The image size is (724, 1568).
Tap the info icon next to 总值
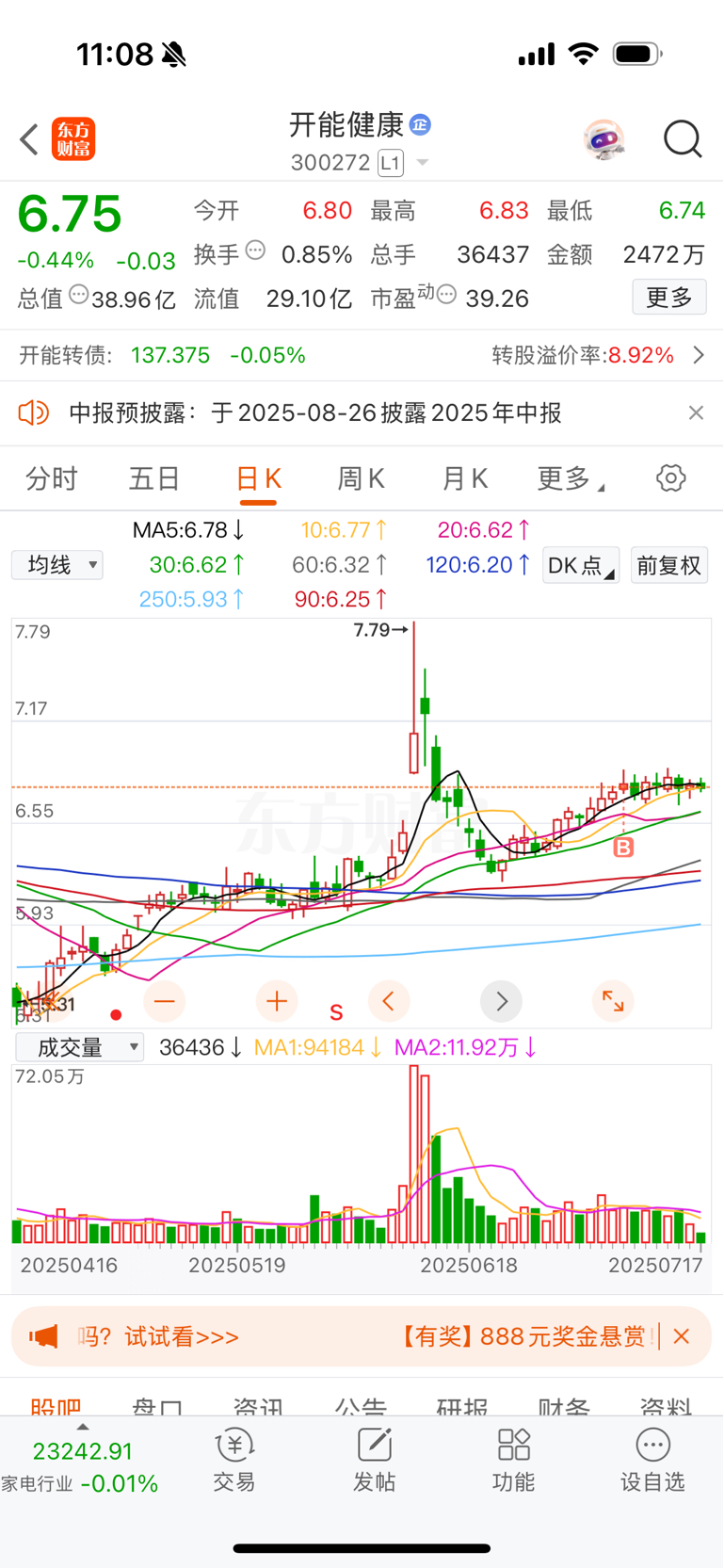(x=79, y=295)
